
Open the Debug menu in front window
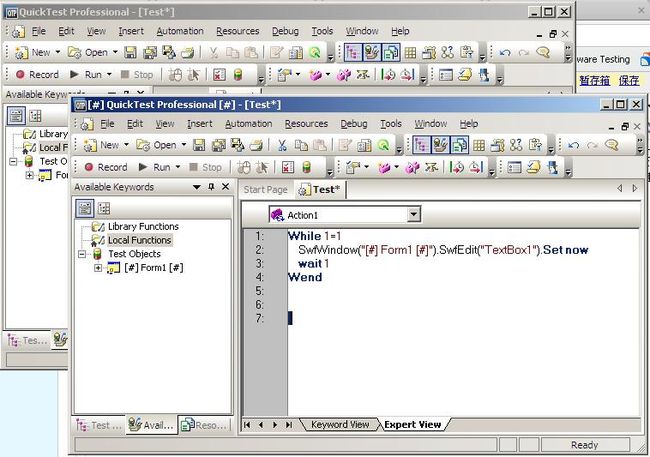coord(354,124)
